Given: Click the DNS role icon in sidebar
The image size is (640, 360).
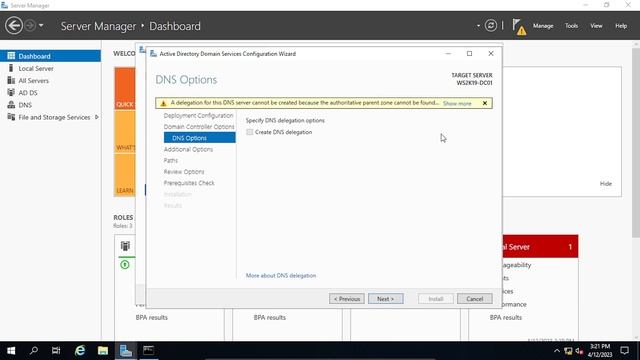Looking at the screenshot, I should click(11, 105).
